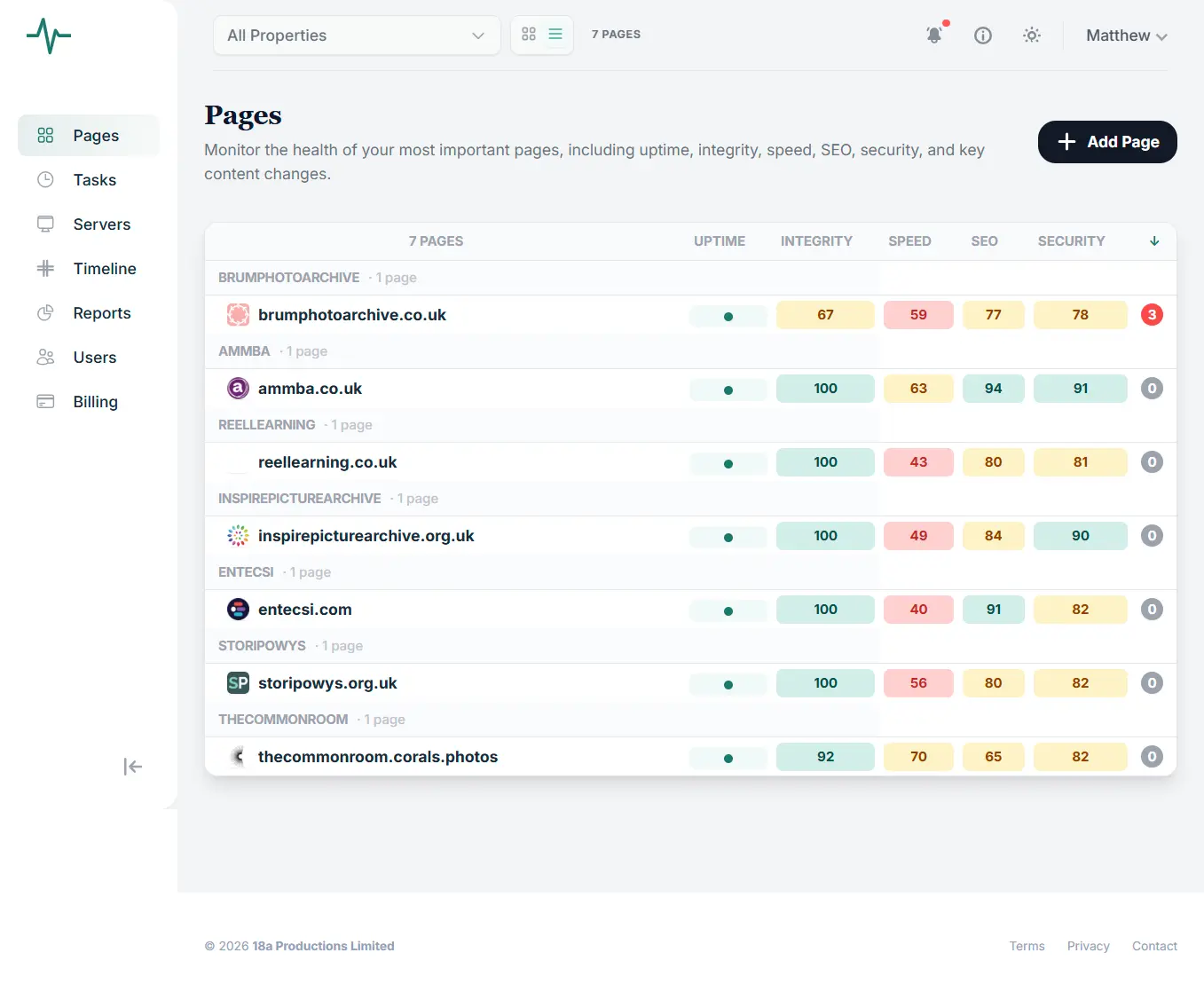
Task: Click inspirepicturearchive security score 90
Action: tap(1081, 536)
